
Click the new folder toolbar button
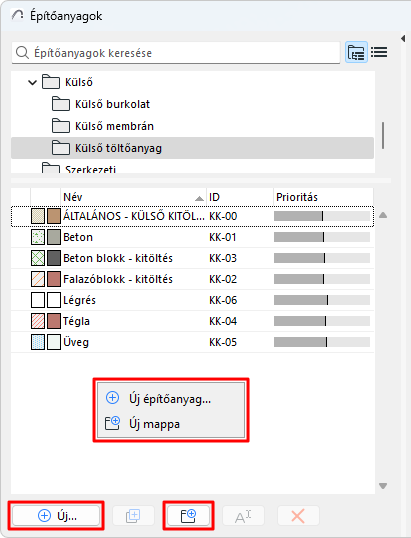pos(188,516)
